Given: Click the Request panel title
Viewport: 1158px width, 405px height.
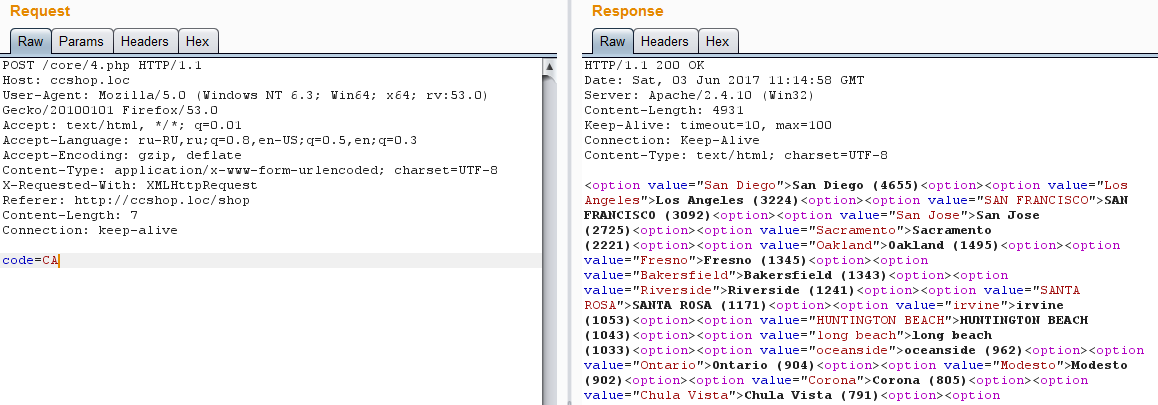Looking at the screenshot, I should (41, 11).
